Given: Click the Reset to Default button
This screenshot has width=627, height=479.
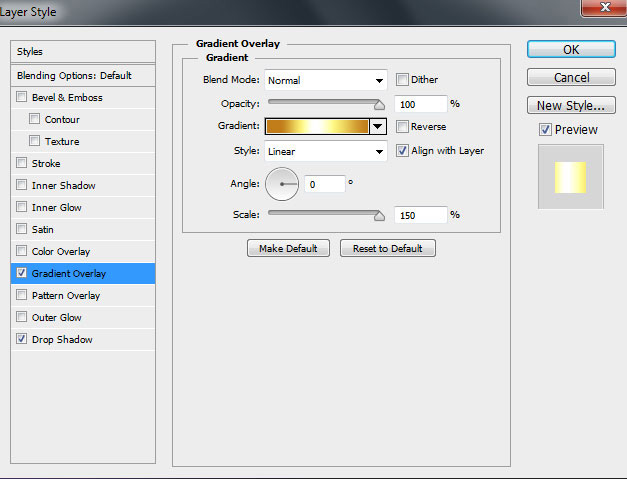Looking at the screenshot, I should click(x=387, y=248).
